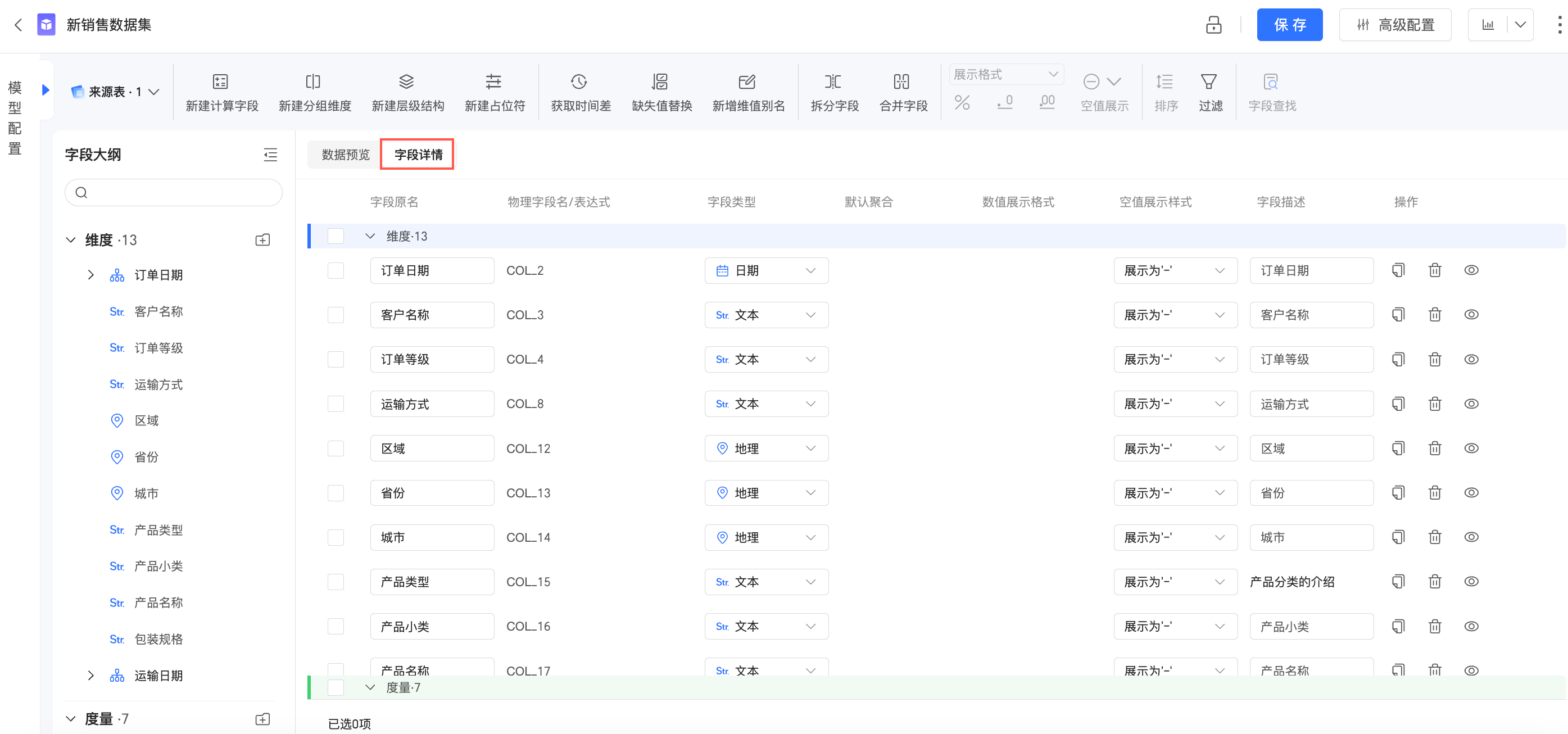The image size is (1568, 734).
Task: Select 客户名称 in the field outline
Action: click(158, 311)
